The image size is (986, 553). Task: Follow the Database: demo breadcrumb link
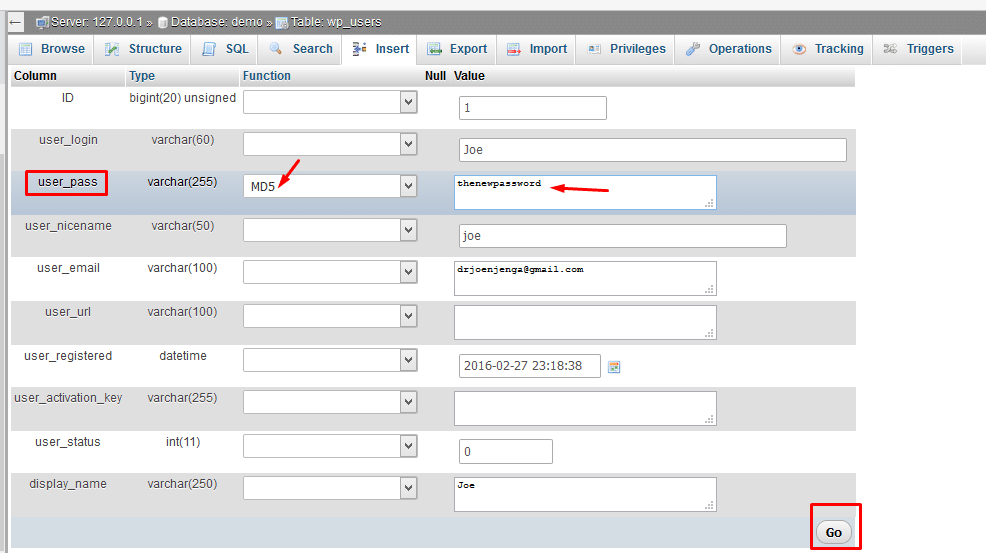point(217,23)
